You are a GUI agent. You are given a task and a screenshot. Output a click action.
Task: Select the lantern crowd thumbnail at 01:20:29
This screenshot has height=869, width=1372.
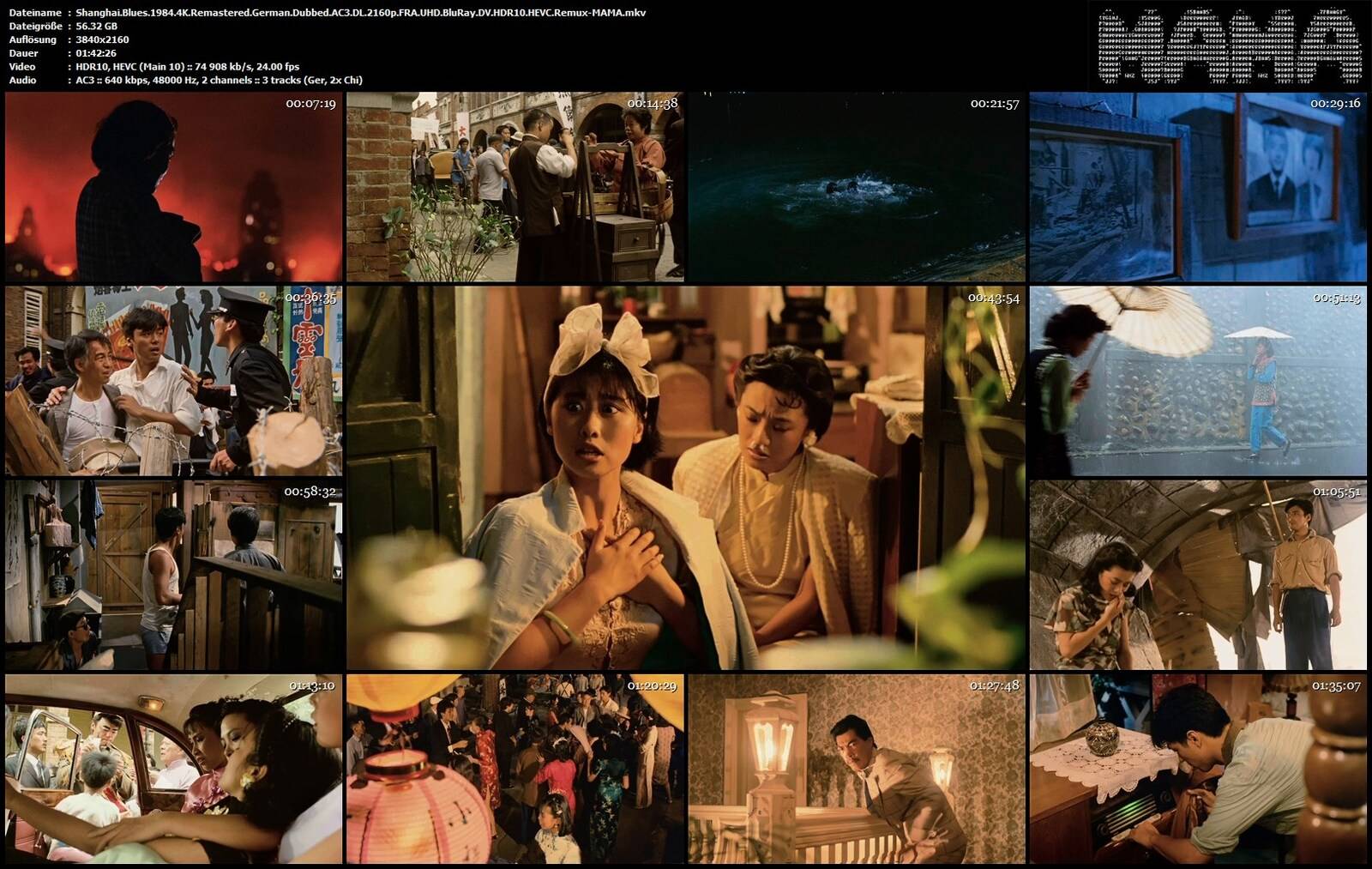pyautogui.click(x=515, y=769)
